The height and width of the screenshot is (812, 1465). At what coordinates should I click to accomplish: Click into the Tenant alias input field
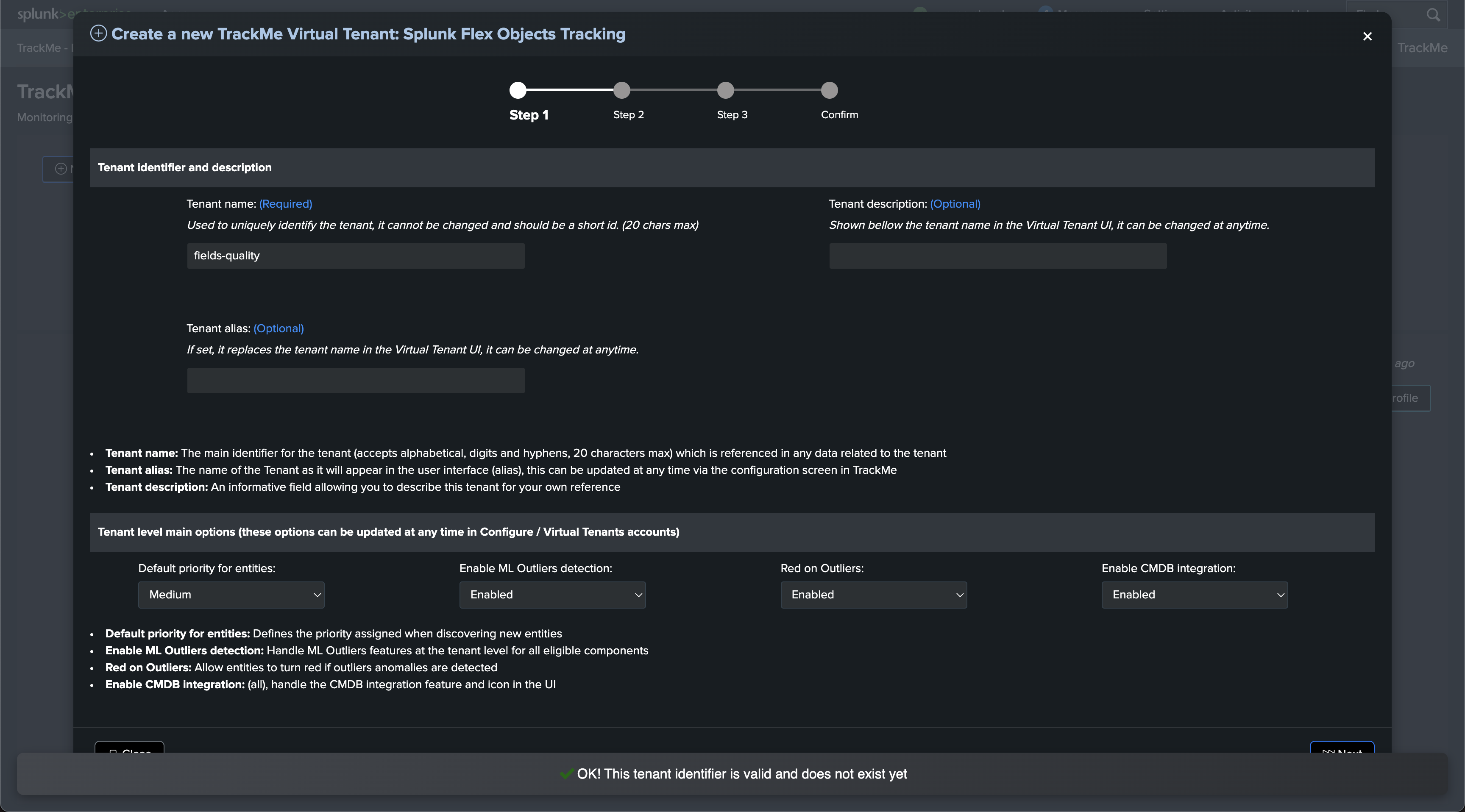pyautogui.click(x=356, y=381)
